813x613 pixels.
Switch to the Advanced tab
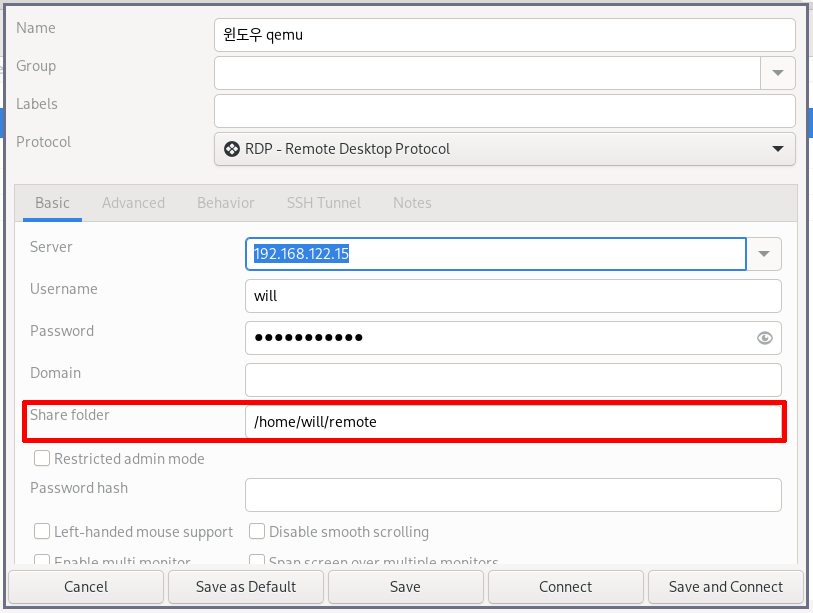point(133,203)
